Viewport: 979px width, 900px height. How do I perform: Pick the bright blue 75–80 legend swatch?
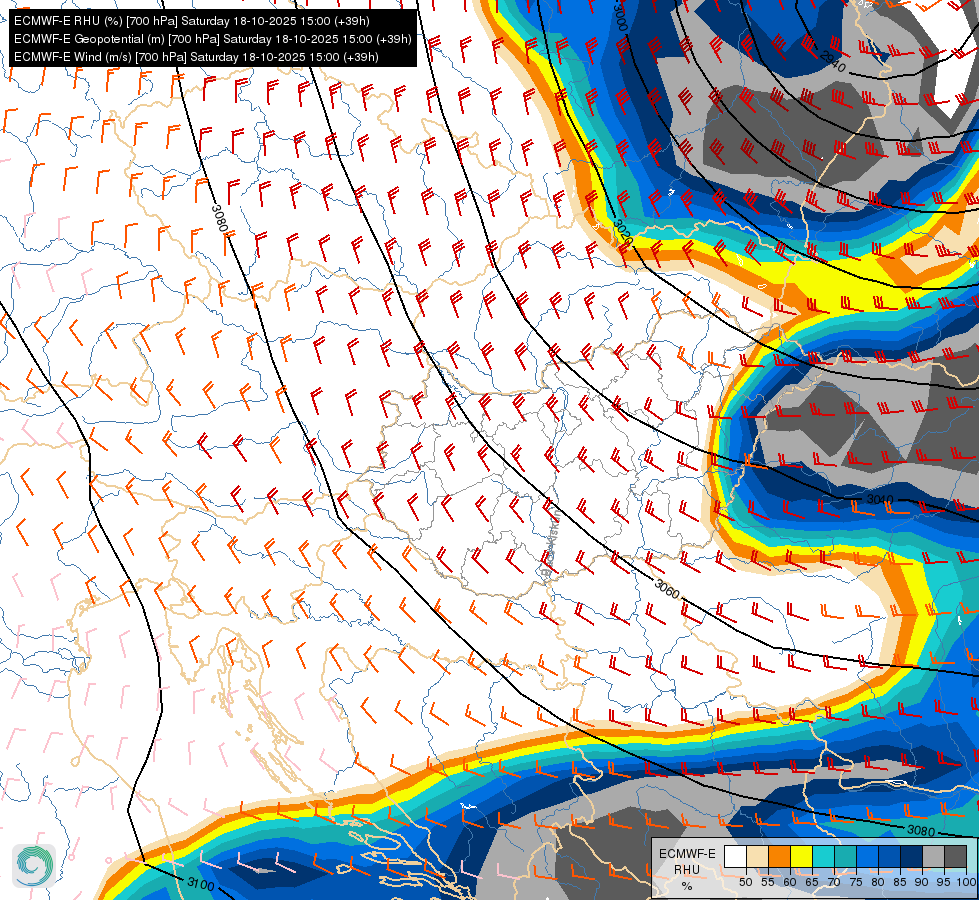[868, 856]
